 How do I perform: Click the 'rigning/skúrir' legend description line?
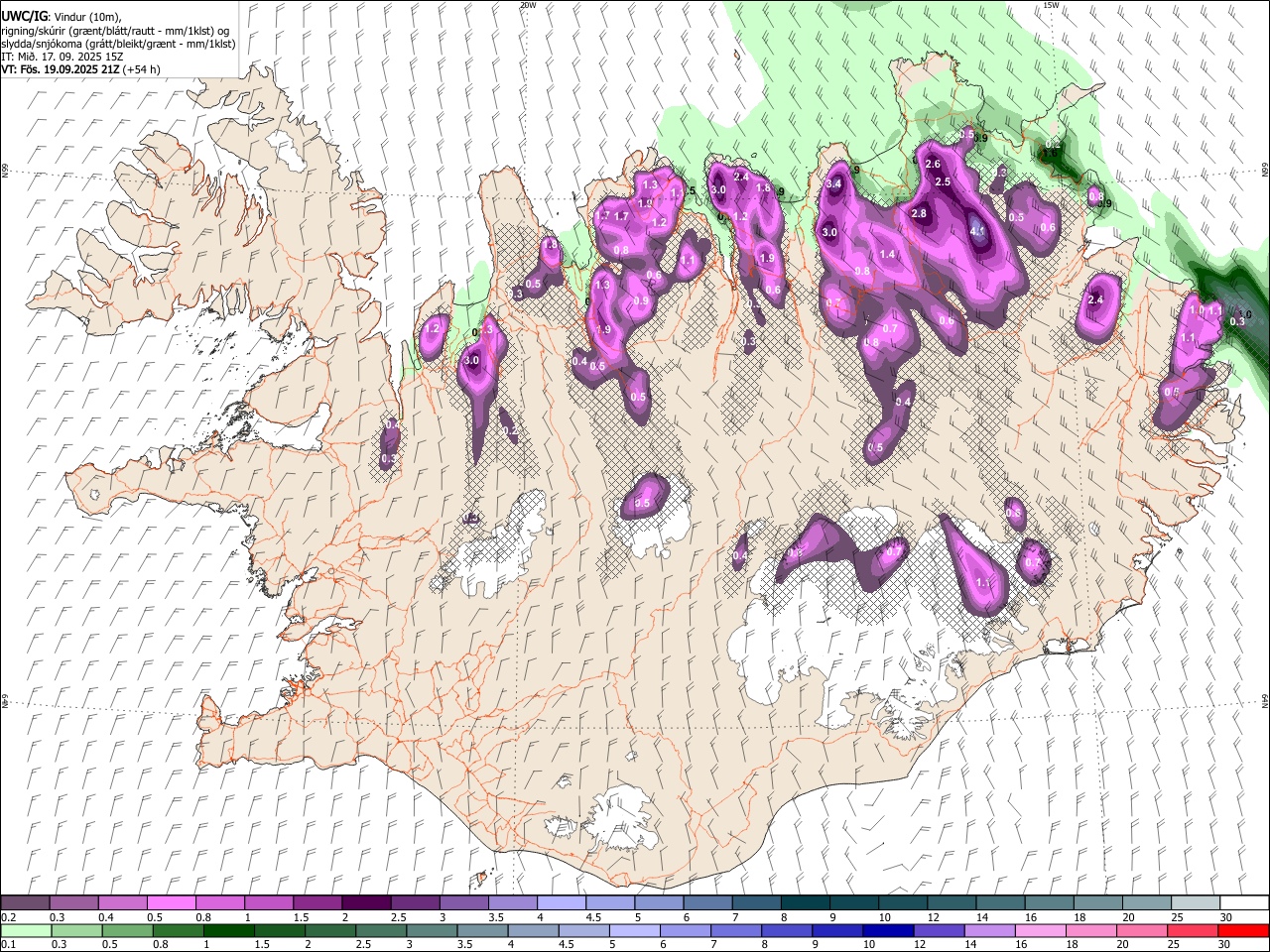coord(115,31)
